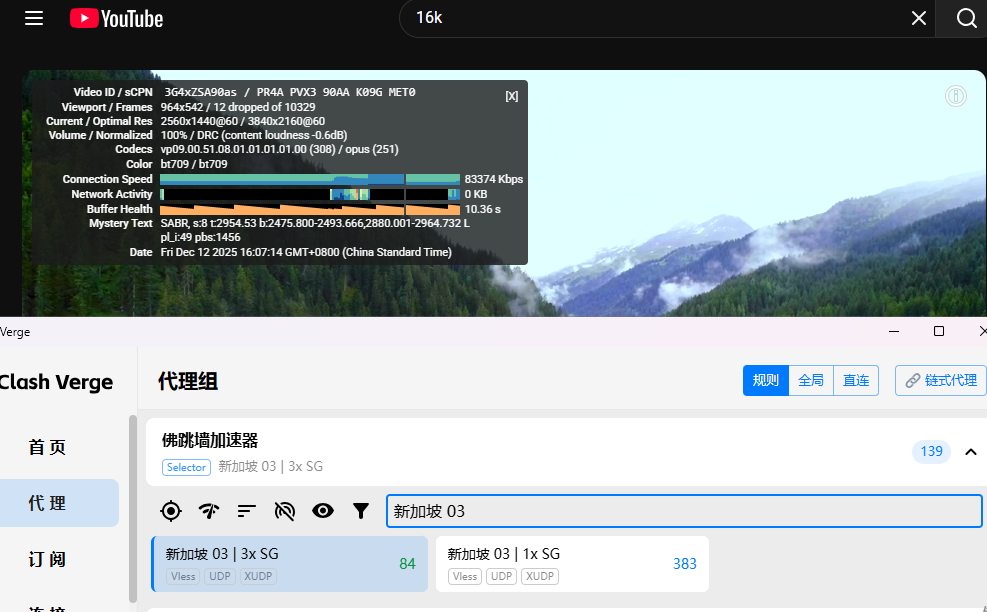Open the YouTube hamburger guide menu

(34, 18)
